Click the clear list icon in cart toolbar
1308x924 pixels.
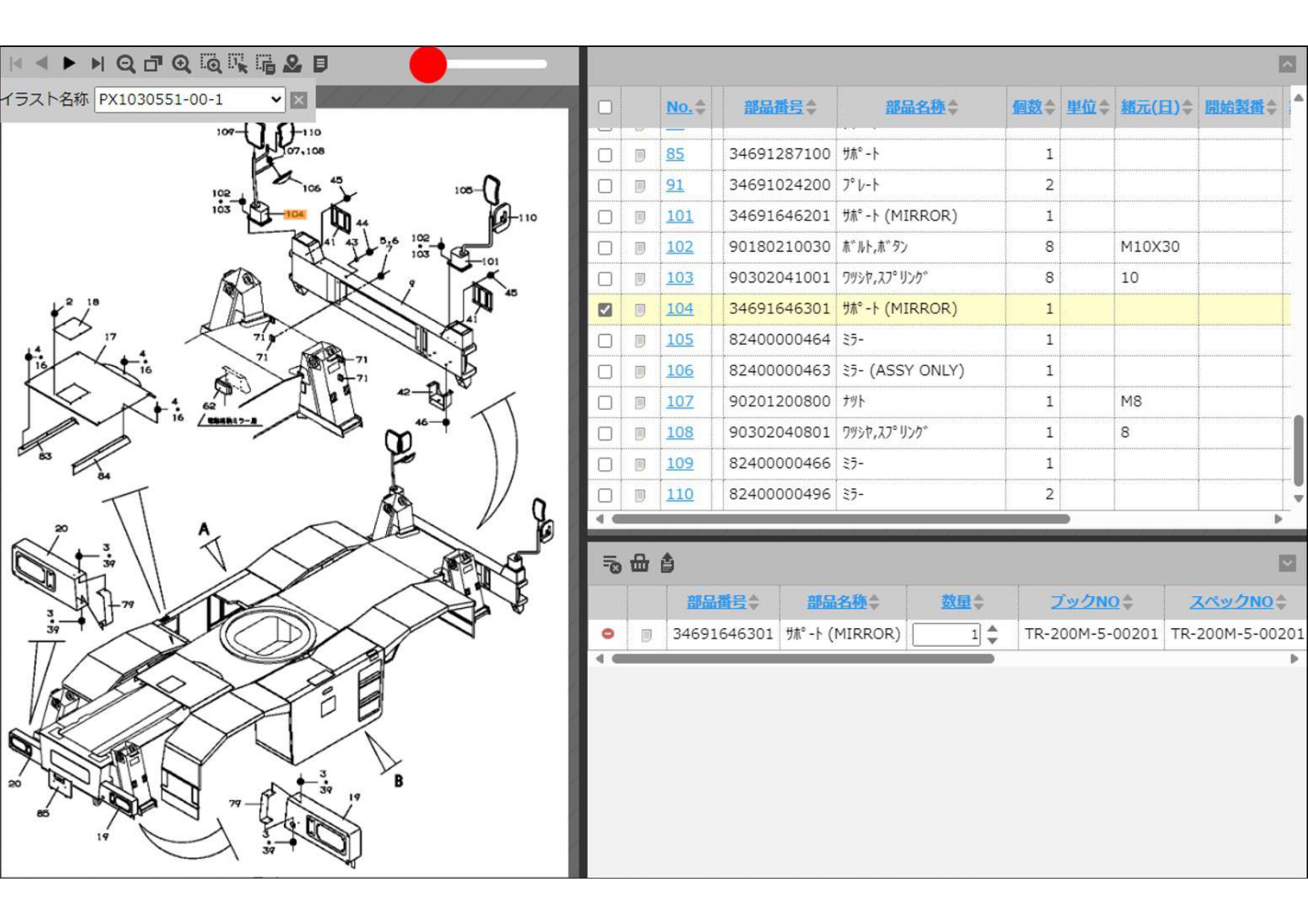pos(611,564)
